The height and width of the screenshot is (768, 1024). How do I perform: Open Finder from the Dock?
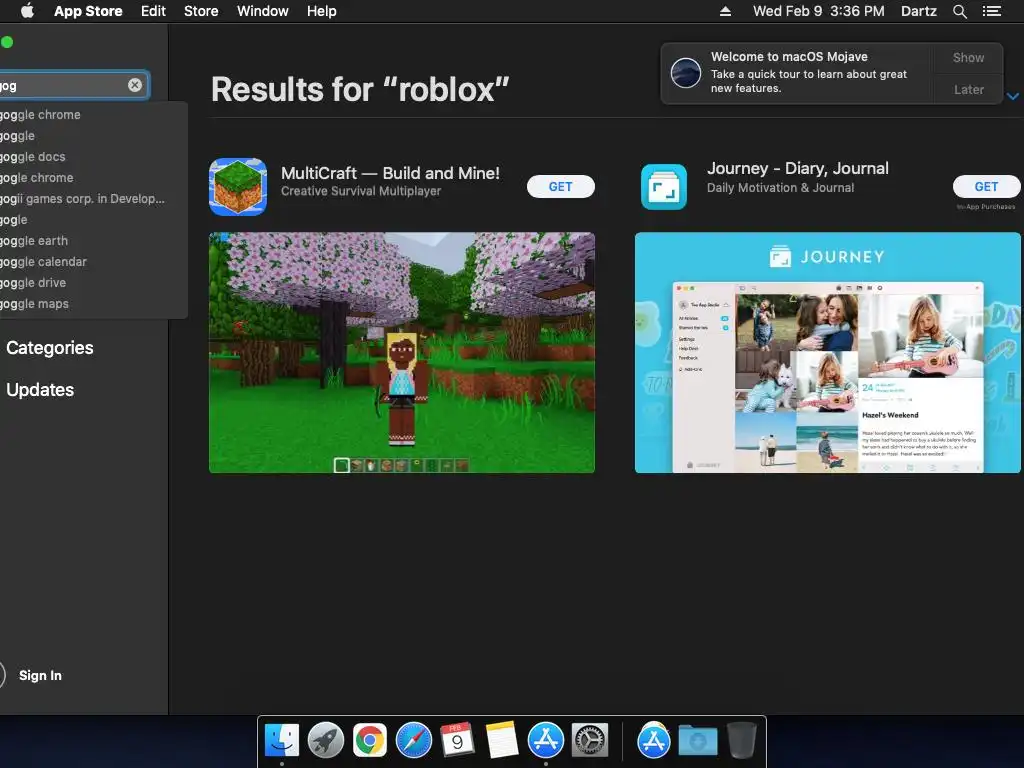tap(281, 740)
